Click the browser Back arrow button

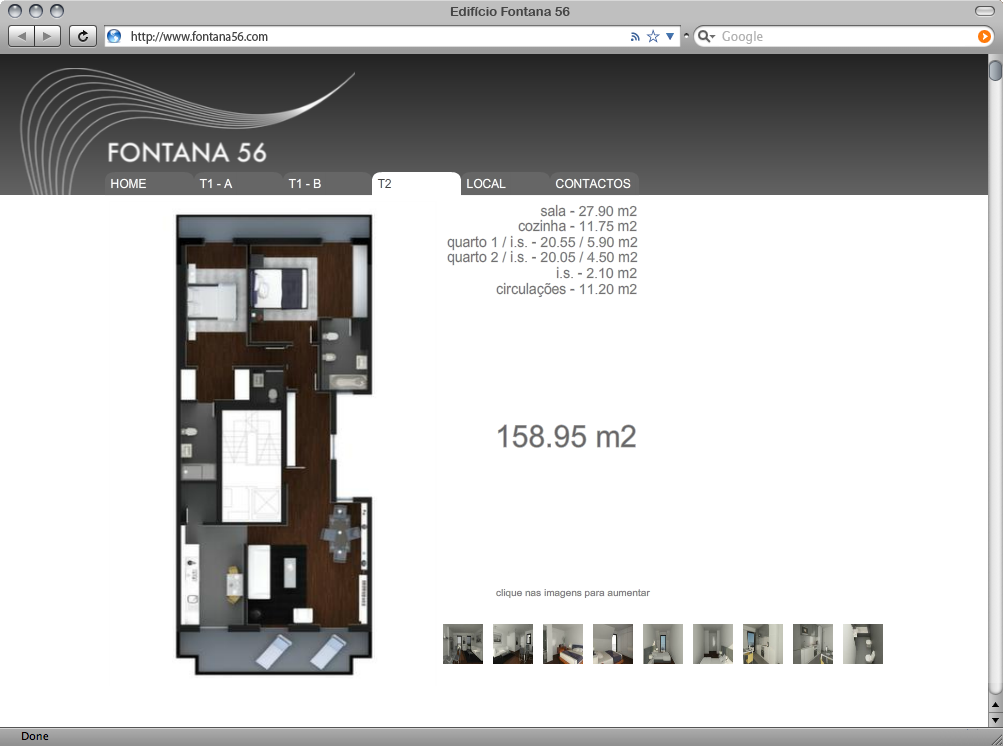22,36
